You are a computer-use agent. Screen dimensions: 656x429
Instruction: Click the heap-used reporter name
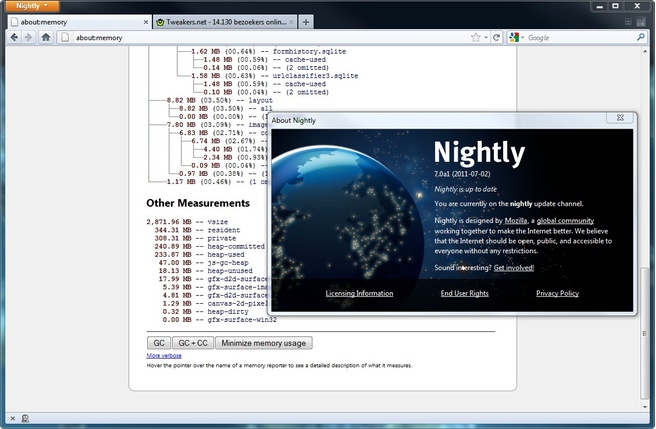(x=226, y=254)
